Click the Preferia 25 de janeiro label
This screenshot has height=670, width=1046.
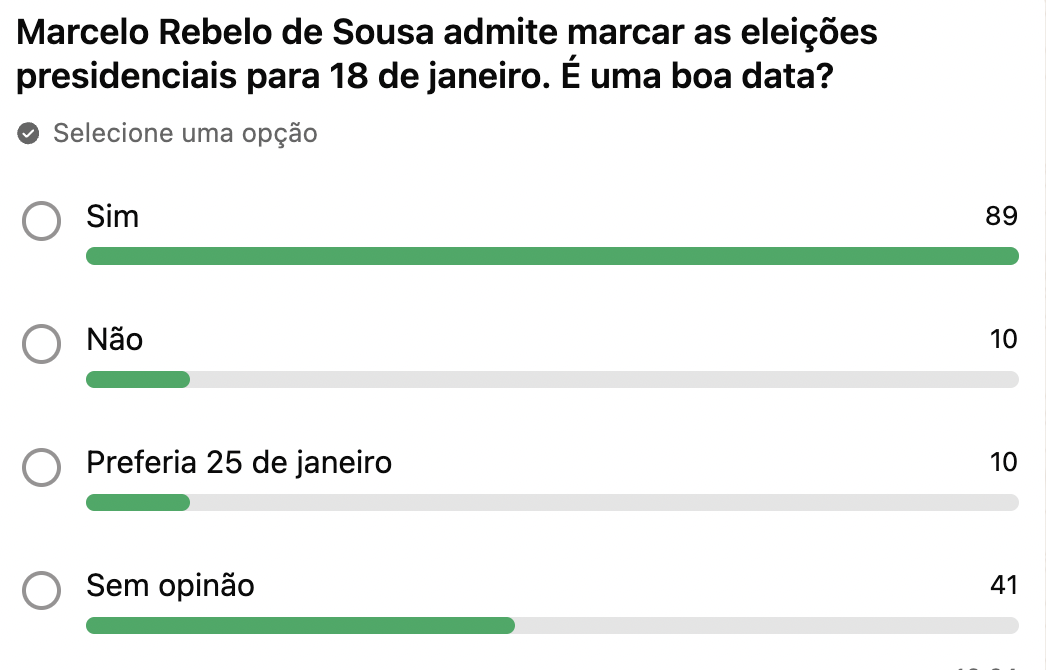click(x=239, y=463)
